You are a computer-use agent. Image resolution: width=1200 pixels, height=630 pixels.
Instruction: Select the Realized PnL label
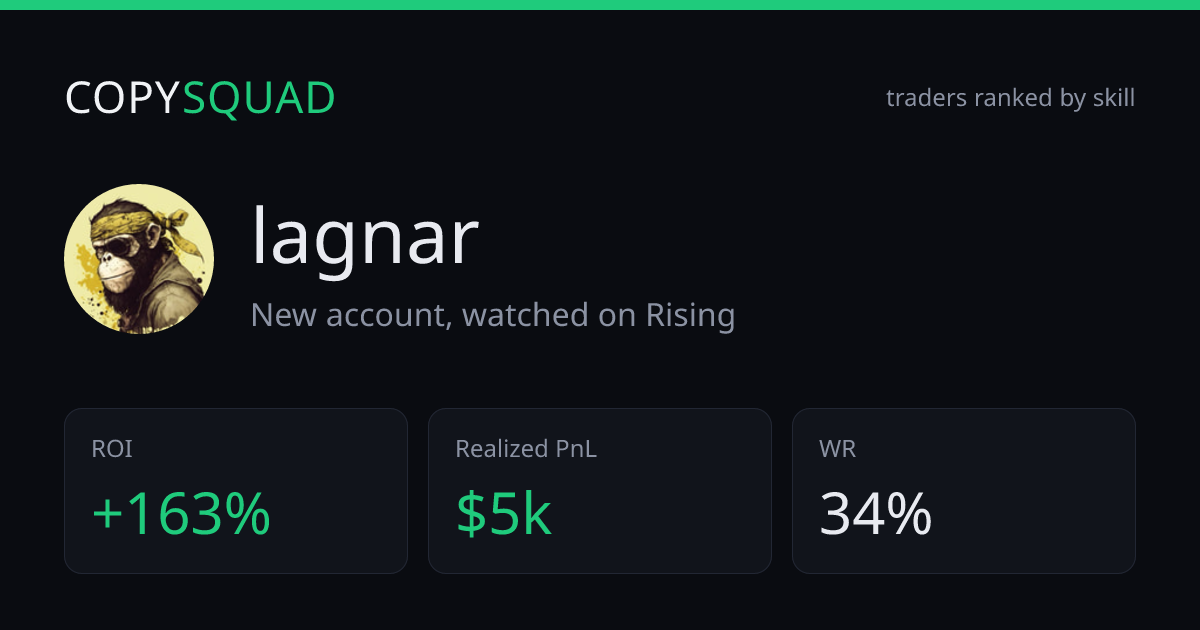coord(526,450)
